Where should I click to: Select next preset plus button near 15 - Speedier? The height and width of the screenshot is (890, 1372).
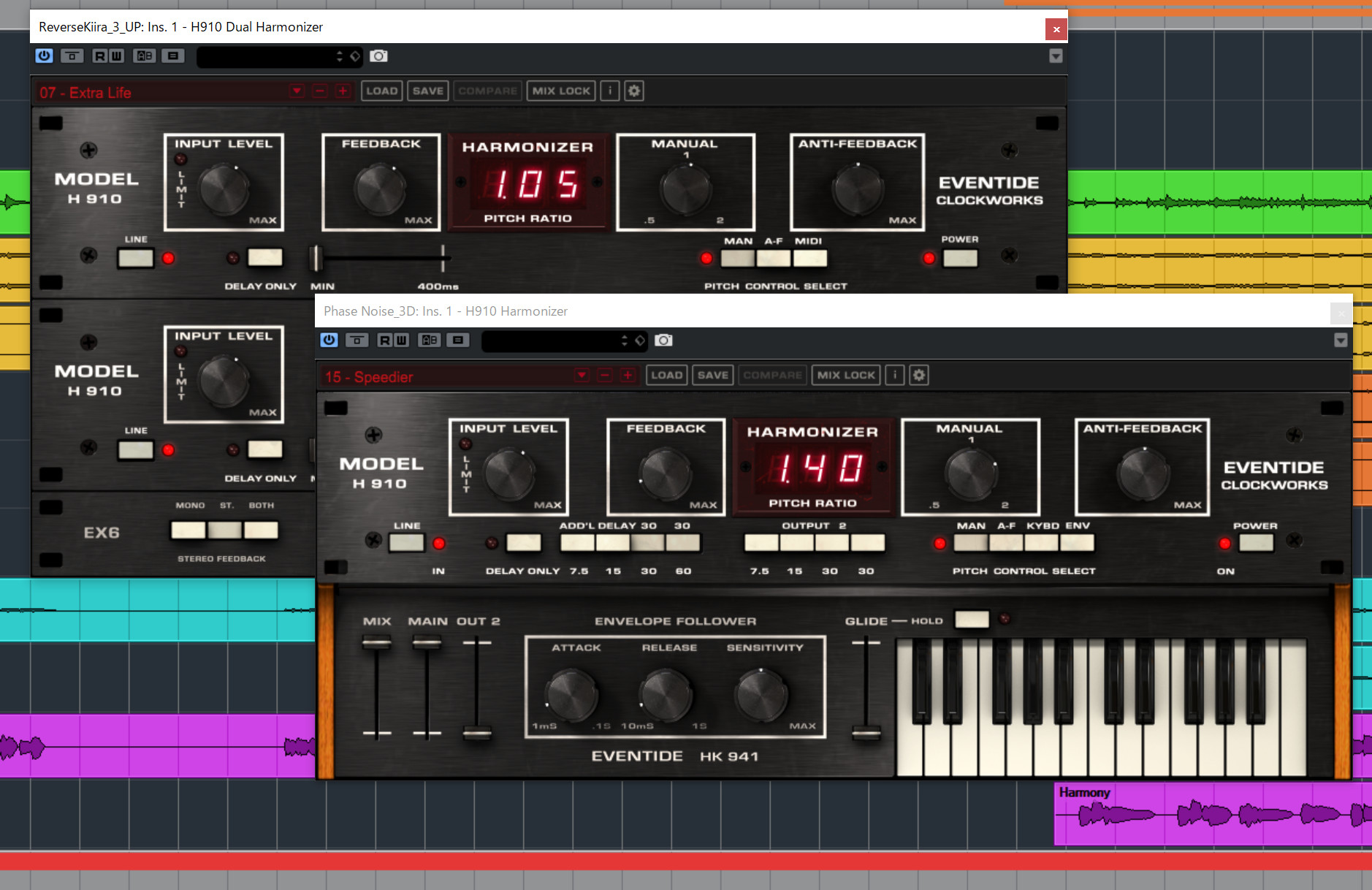(628, 376)
